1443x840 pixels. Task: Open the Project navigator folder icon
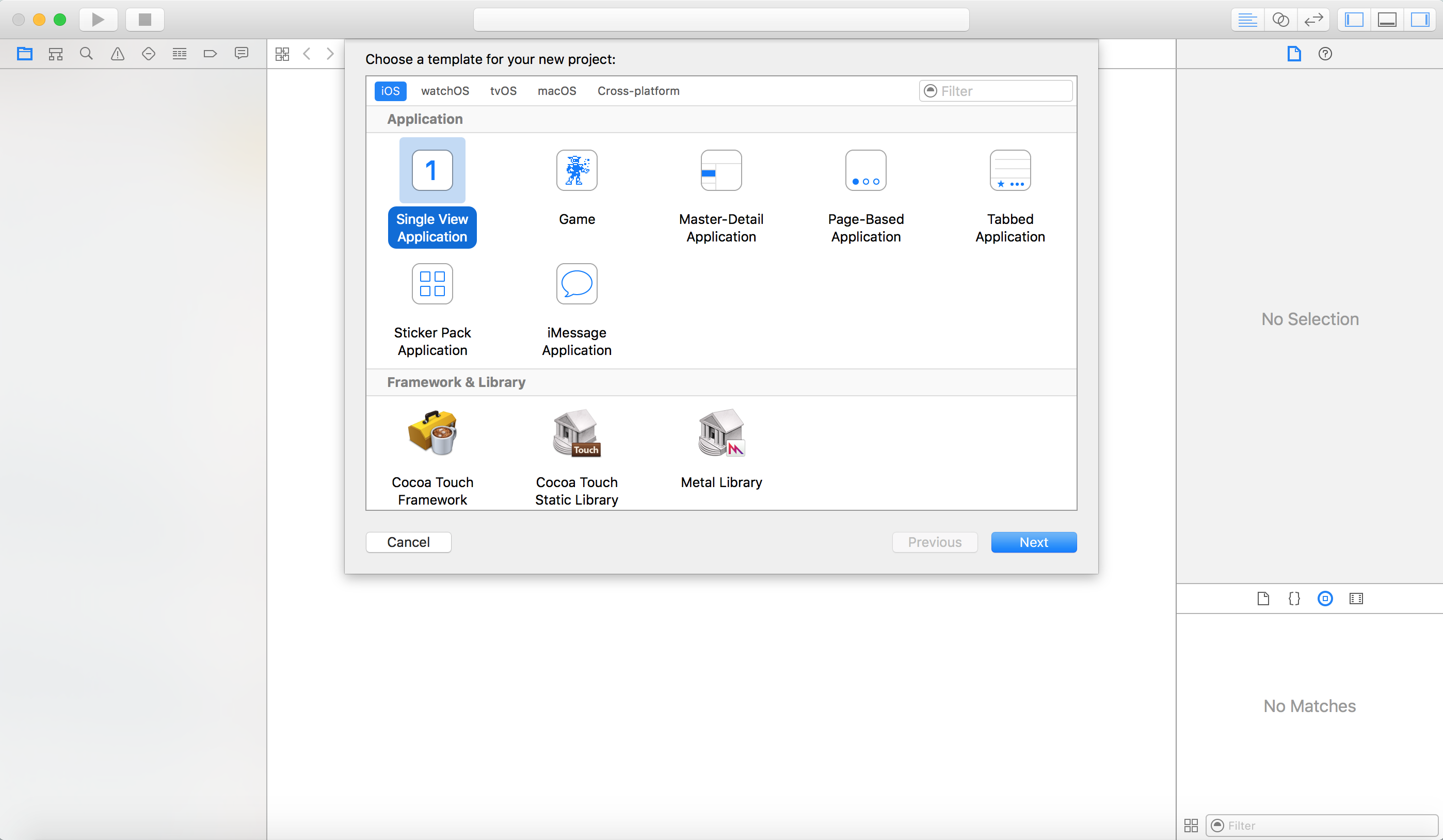pyautogui.click(x=25, y=53)
